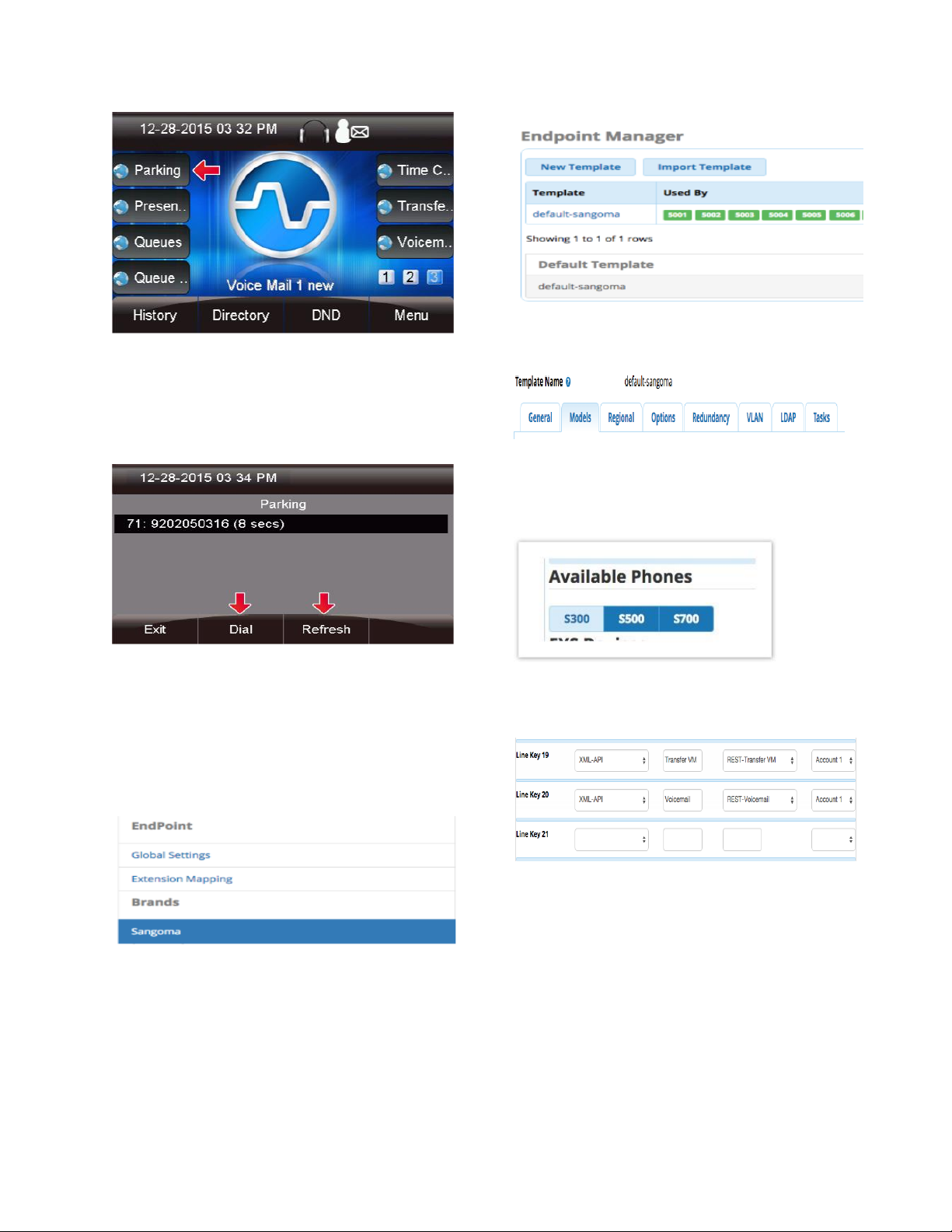Switch to the Regional tab
Viewport: 952px width, 1232px height.
[621, 418]
